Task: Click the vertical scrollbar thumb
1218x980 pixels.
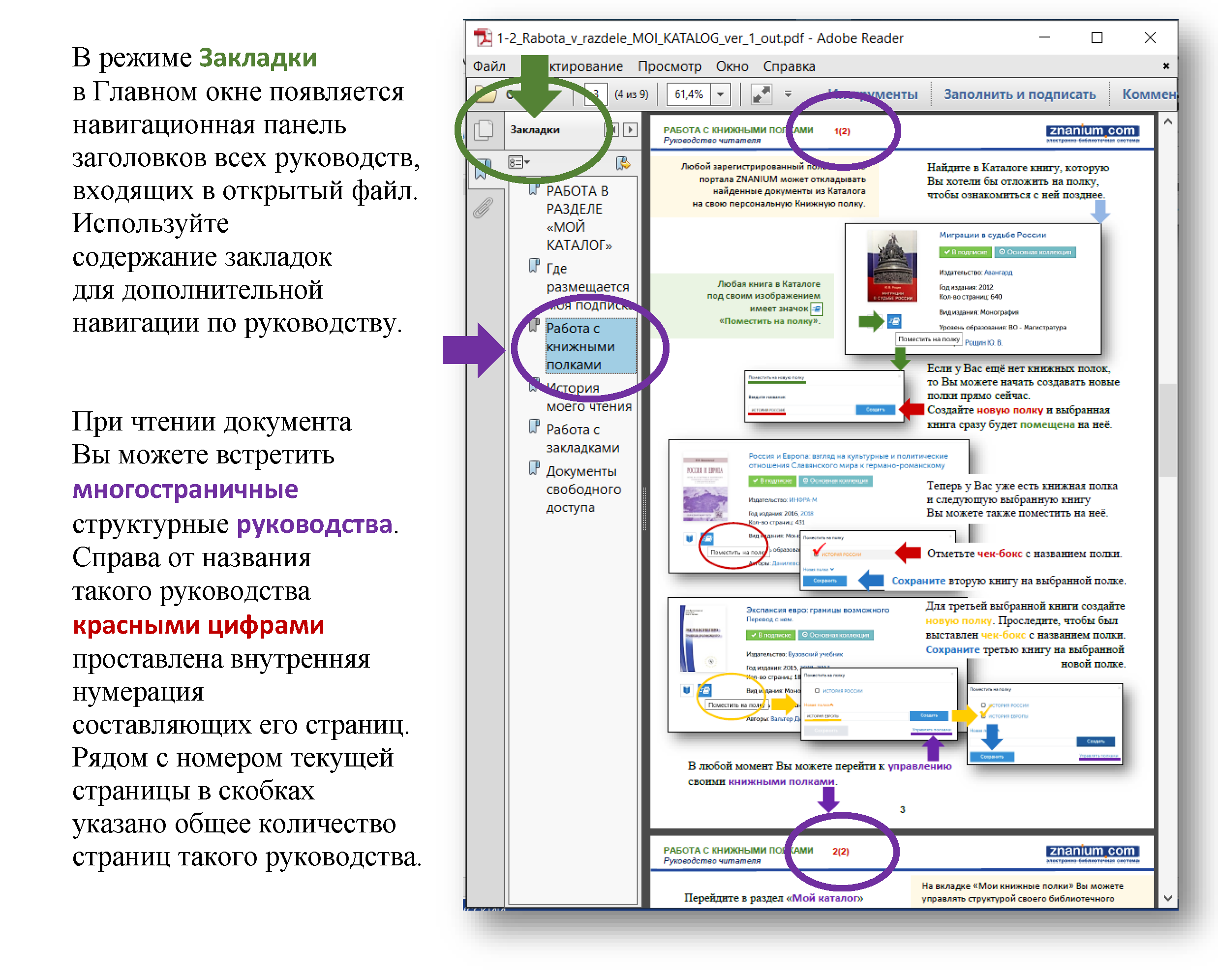Action: [x=1168, y=430]
